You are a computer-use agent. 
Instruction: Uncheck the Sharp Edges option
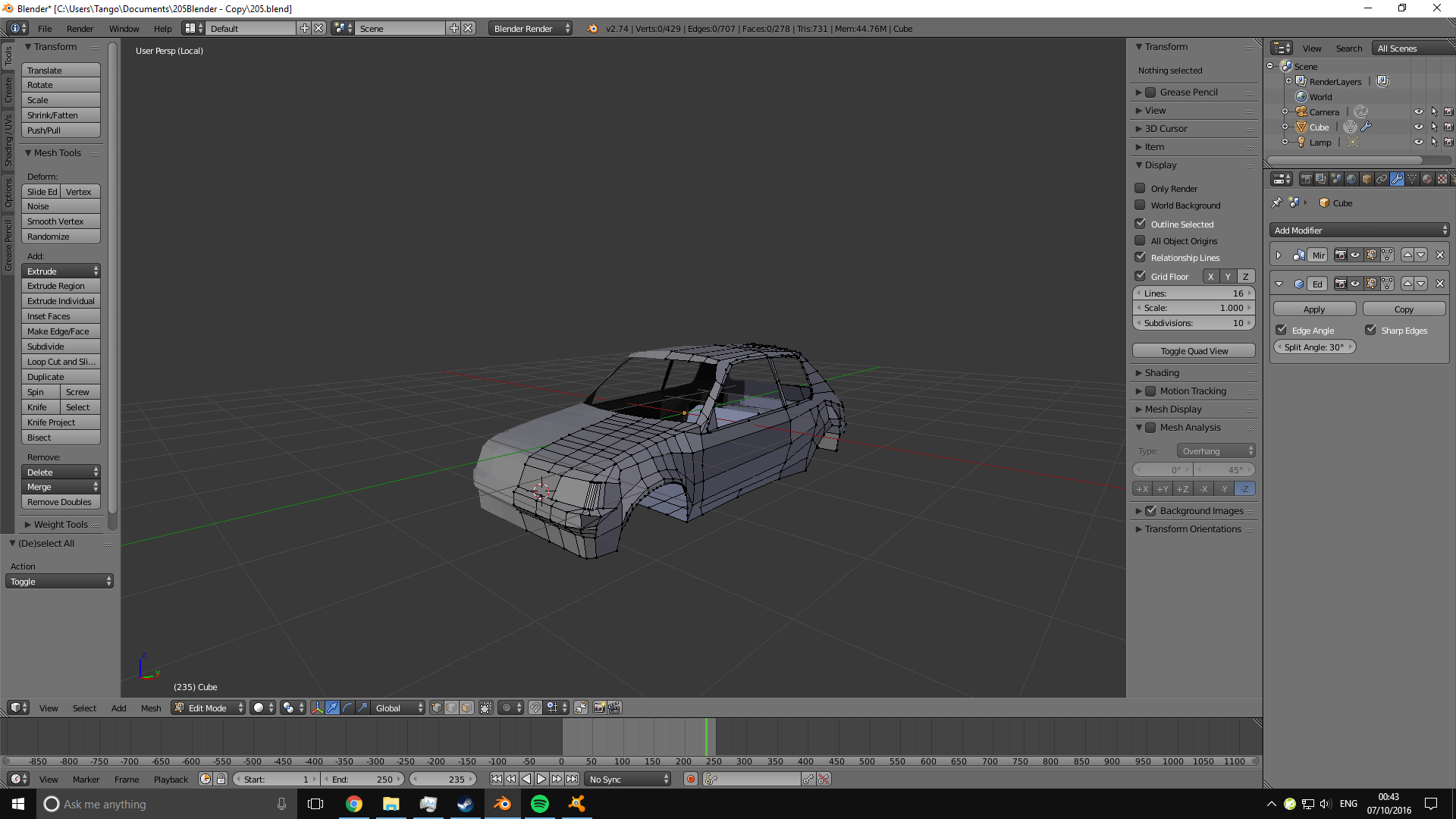[x=1370, y=330]
